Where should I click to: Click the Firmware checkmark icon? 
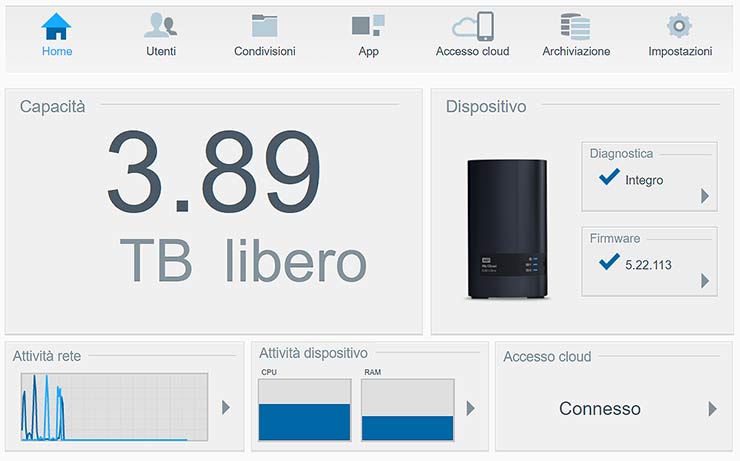point(607,263)
